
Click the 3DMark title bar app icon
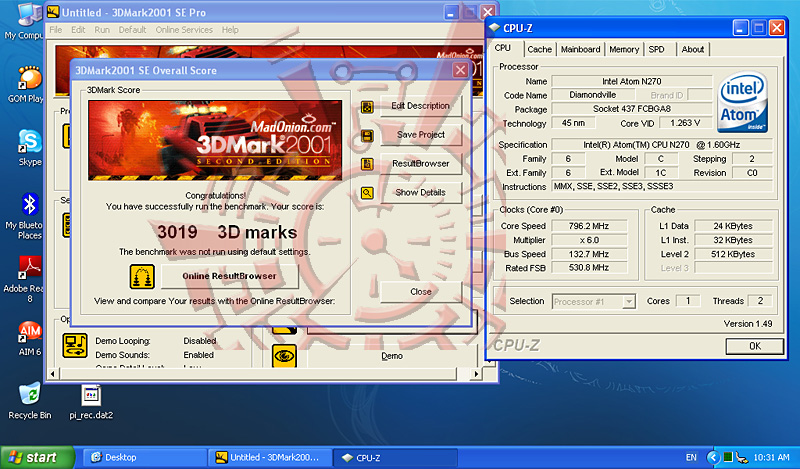pyautogui.click(x=53, y=12)
